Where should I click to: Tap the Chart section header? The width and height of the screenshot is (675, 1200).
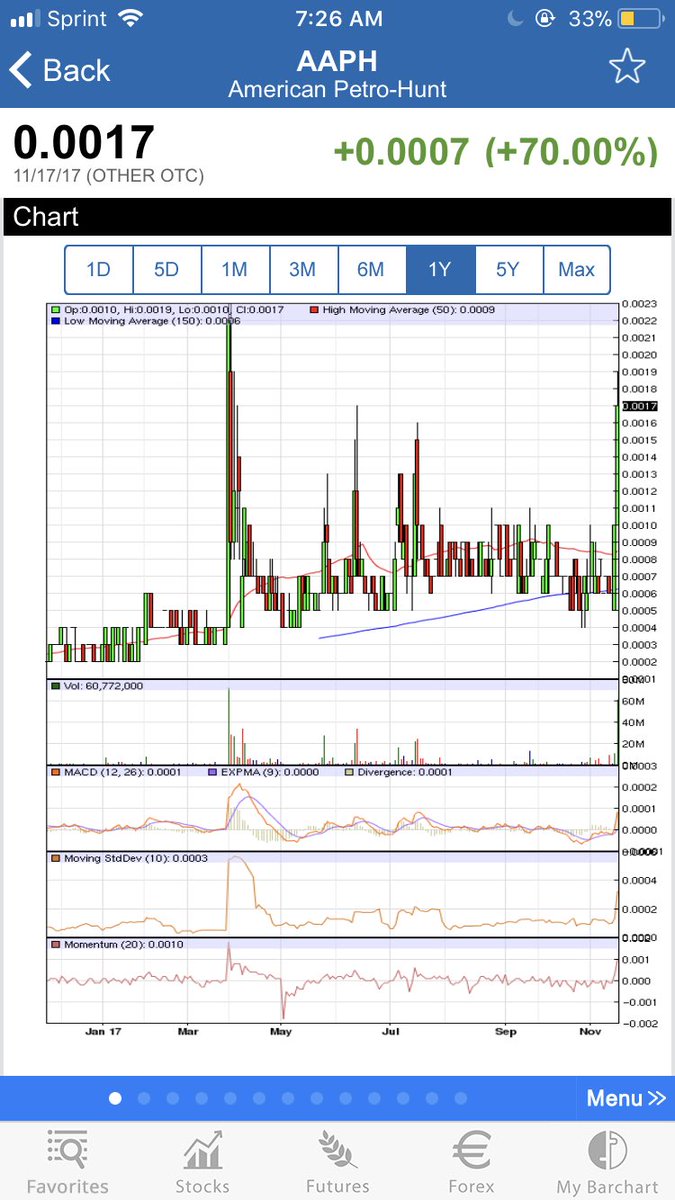[x=337, y=216]
